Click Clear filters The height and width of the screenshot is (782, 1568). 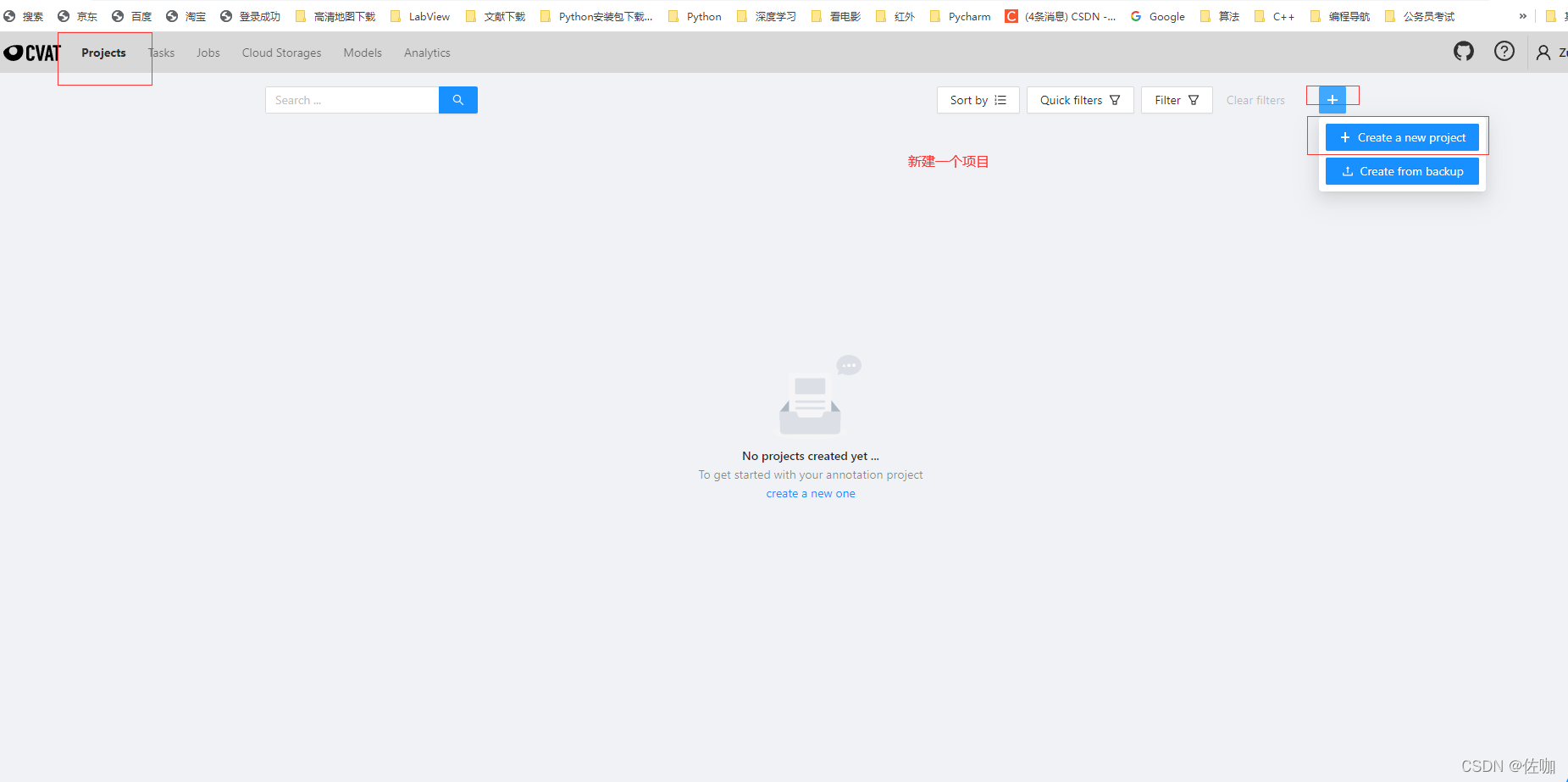(x=1255, y=100)
